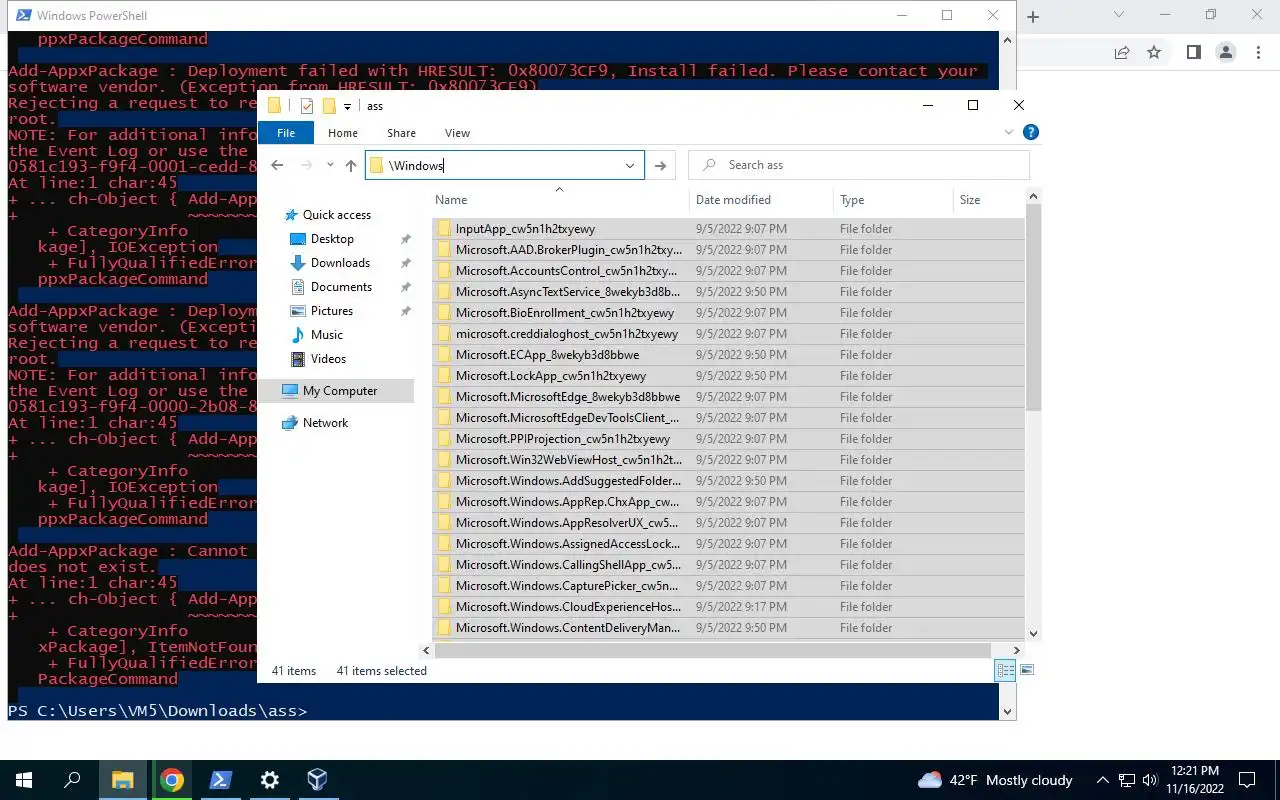Select Microsoft.Win32WebViewHost folder

pos(728,460)
